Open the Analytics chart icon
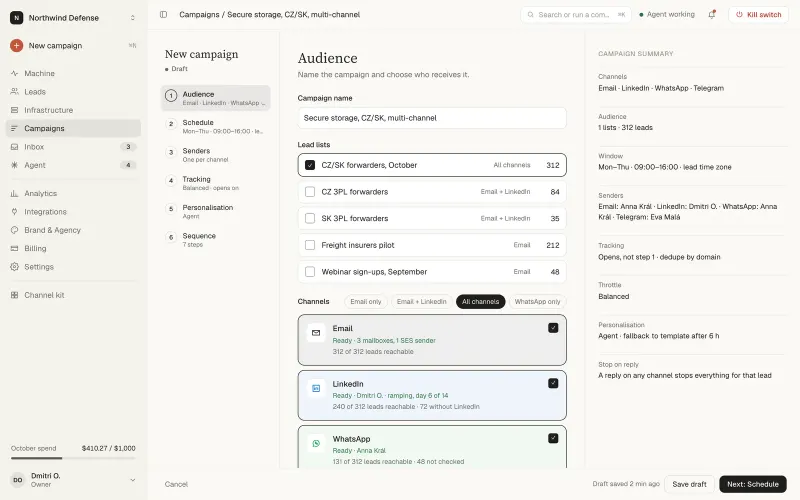The height and width of the screenshot is (500, 800). coord(14,193)
